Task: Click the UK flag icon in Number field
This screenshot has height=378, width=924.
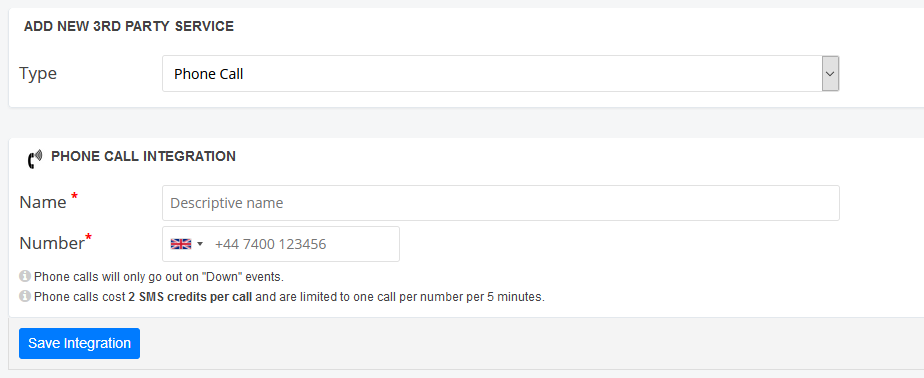Action: click(181, 244)
